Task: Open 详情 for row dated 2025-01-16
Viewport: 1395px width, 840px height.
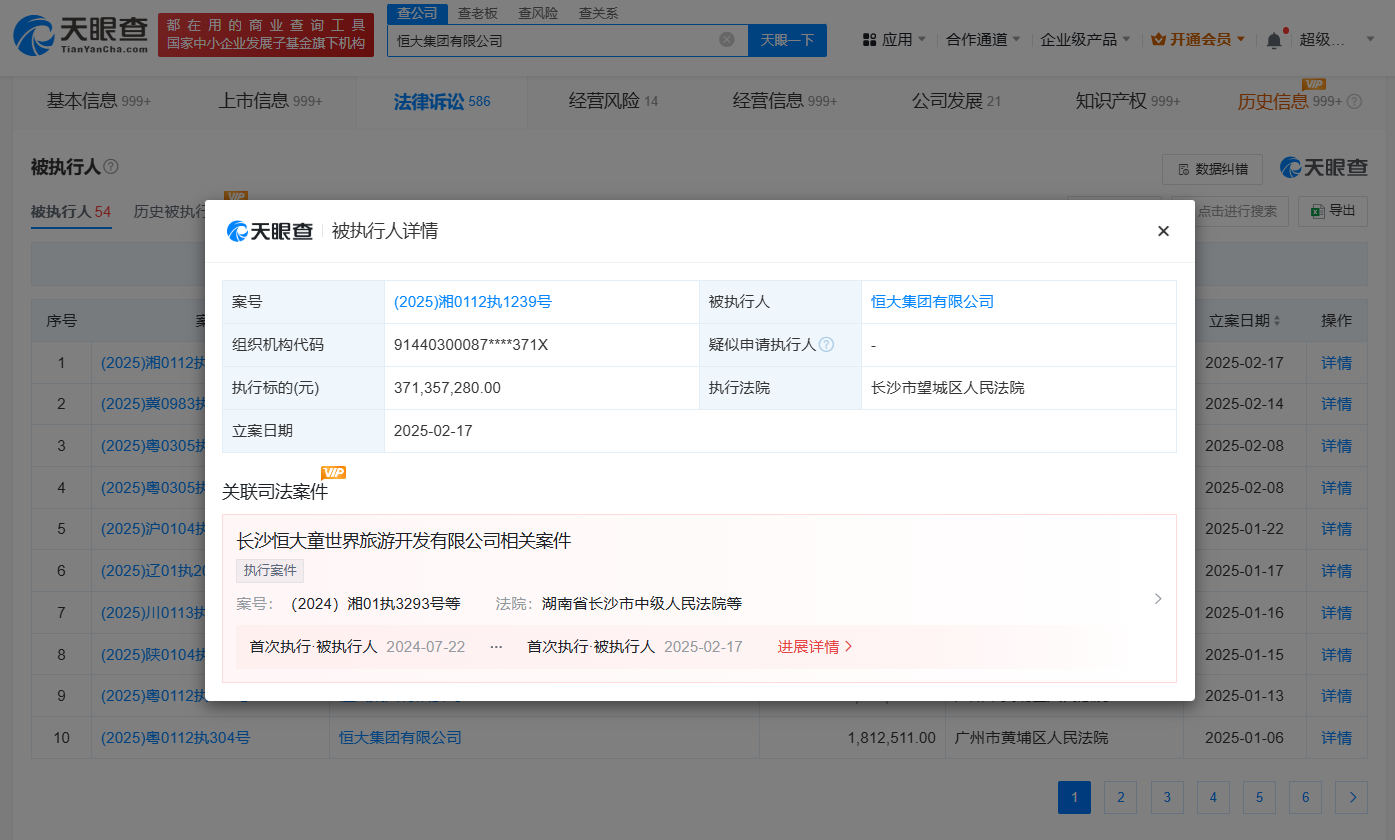Action: click(1336, 613)
